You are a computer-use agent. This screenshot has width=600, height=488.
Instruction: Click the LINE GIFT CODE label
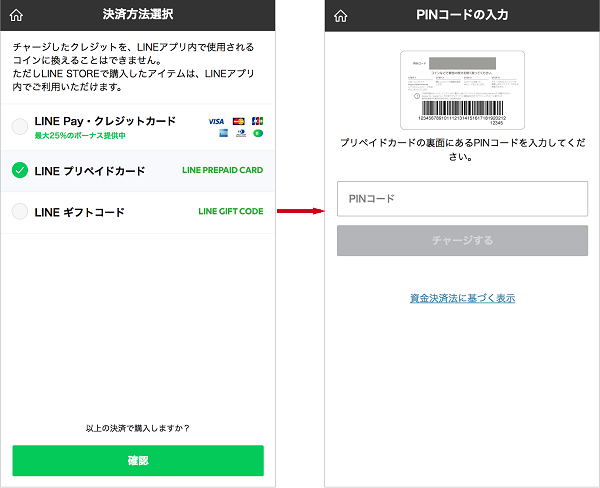point(231,211)
